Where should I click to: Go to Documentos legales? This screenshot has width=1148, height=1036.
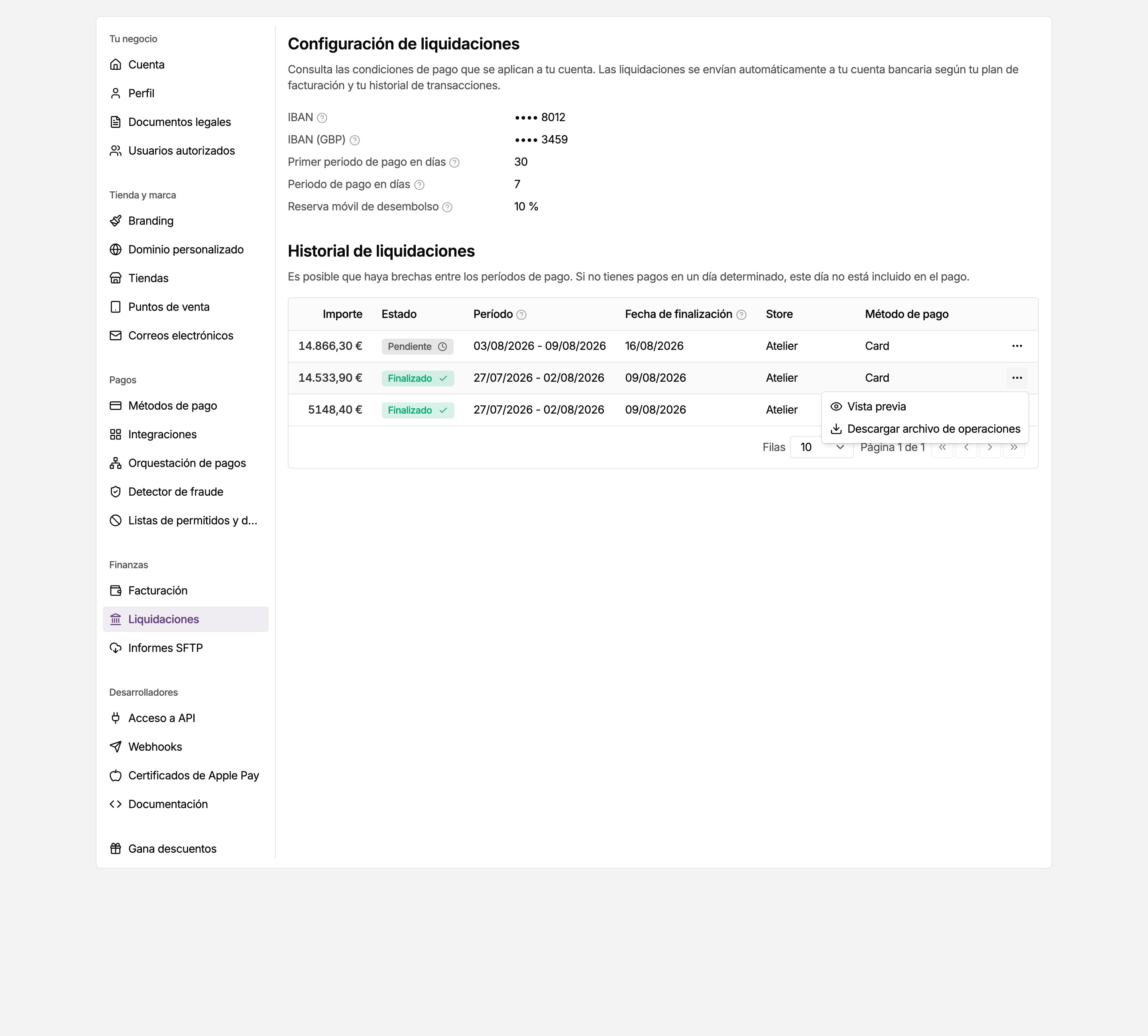[x=185, y=122]
